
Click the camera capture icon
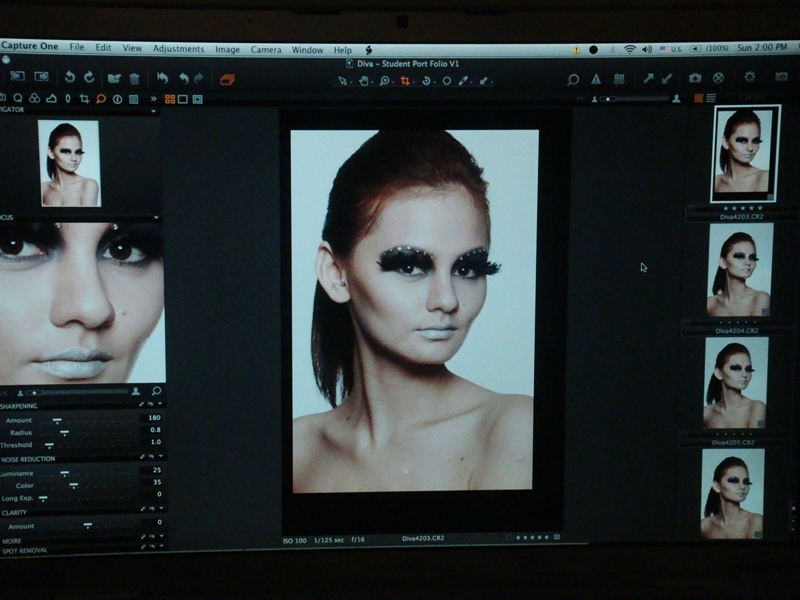(695, 78)
